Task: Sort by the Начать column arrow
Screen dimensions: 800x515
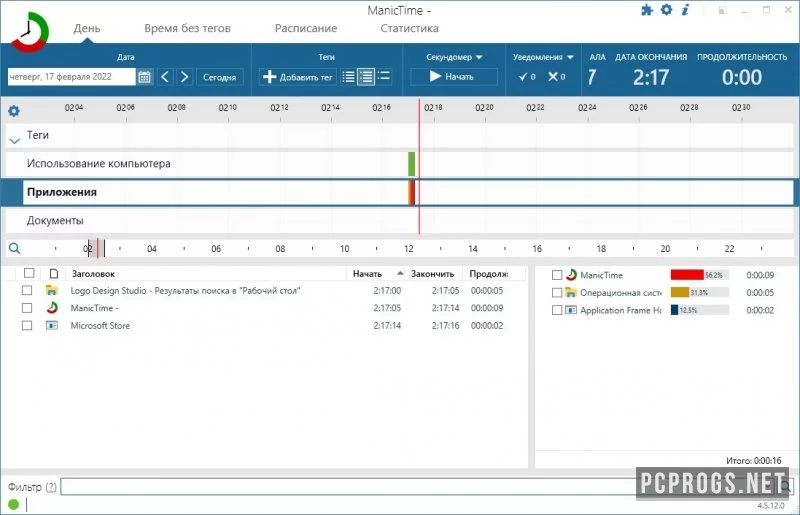Action: (x=400, y=274)
